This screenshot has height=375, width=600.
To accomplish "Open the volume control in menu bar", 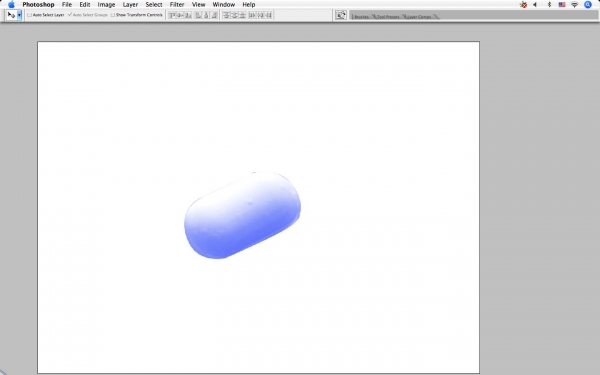I will point(535,5).
